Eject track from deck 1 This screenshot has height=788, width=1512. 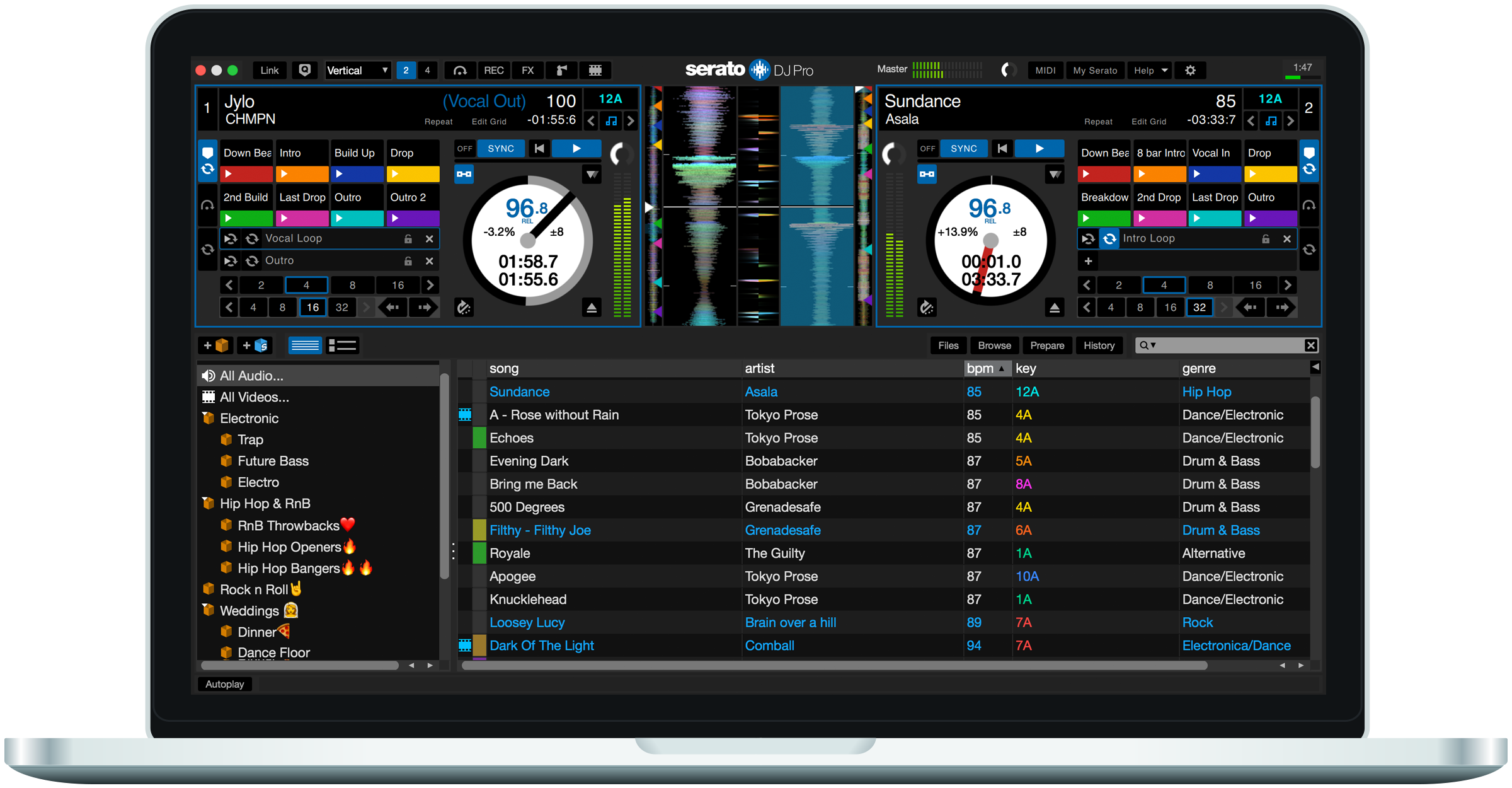[591, 308]
